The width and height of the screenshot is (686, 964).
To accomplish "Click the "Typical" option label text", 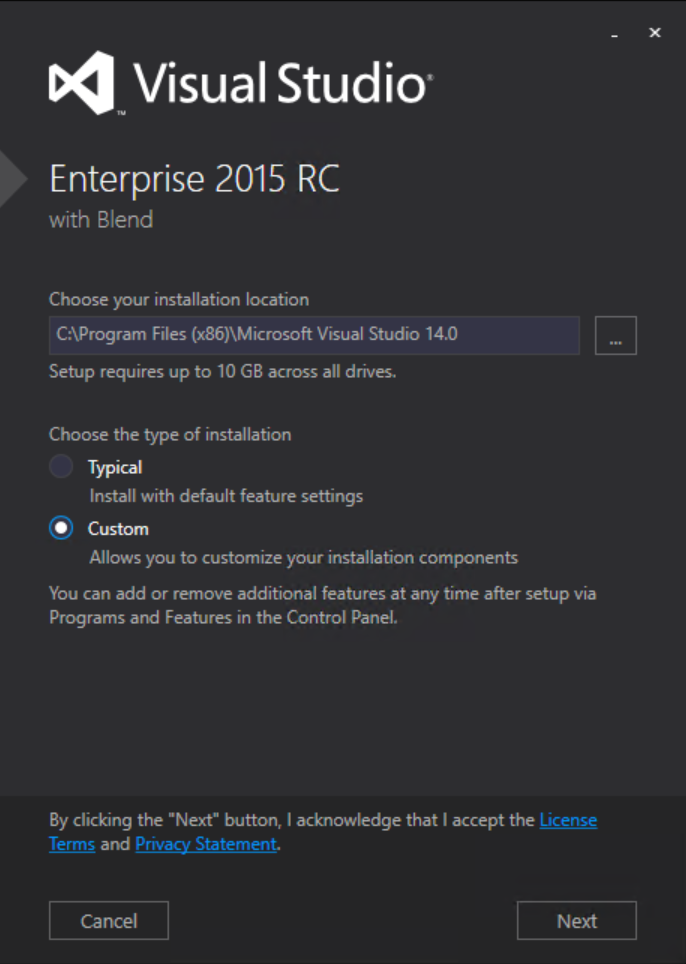I will point(115,467).
